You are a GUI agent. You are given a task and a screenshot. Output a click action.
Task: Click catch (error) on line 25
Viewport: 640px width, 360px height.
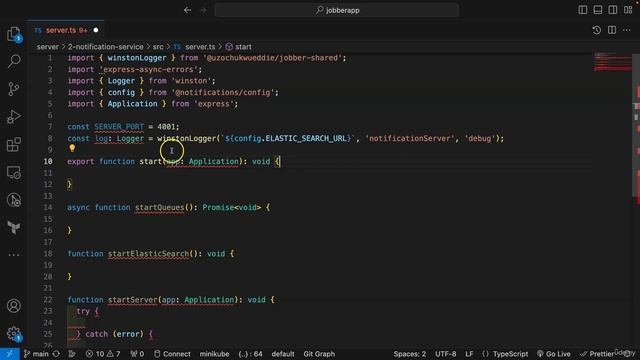[x=114, y=334]
